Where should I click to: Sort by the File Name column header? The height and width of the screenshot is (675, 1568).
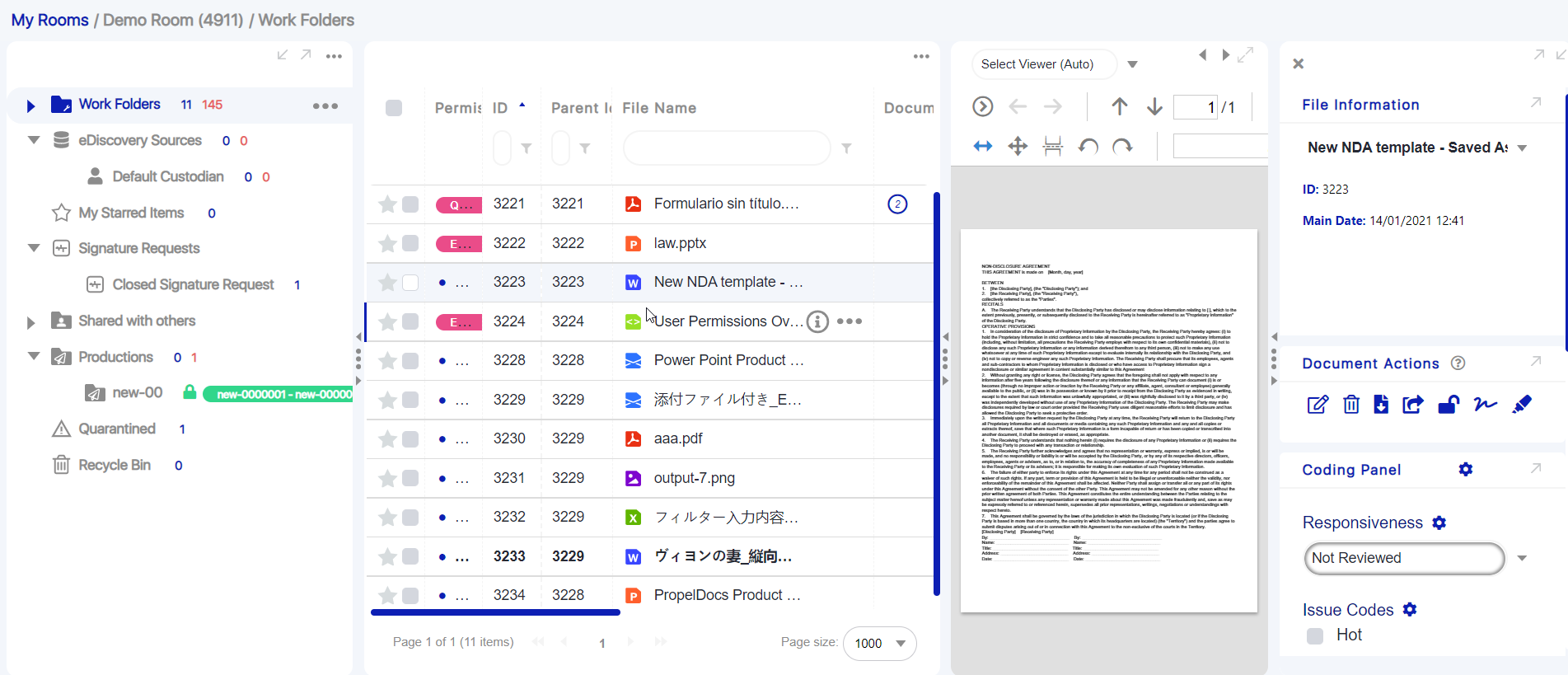[x=659, y=108]
